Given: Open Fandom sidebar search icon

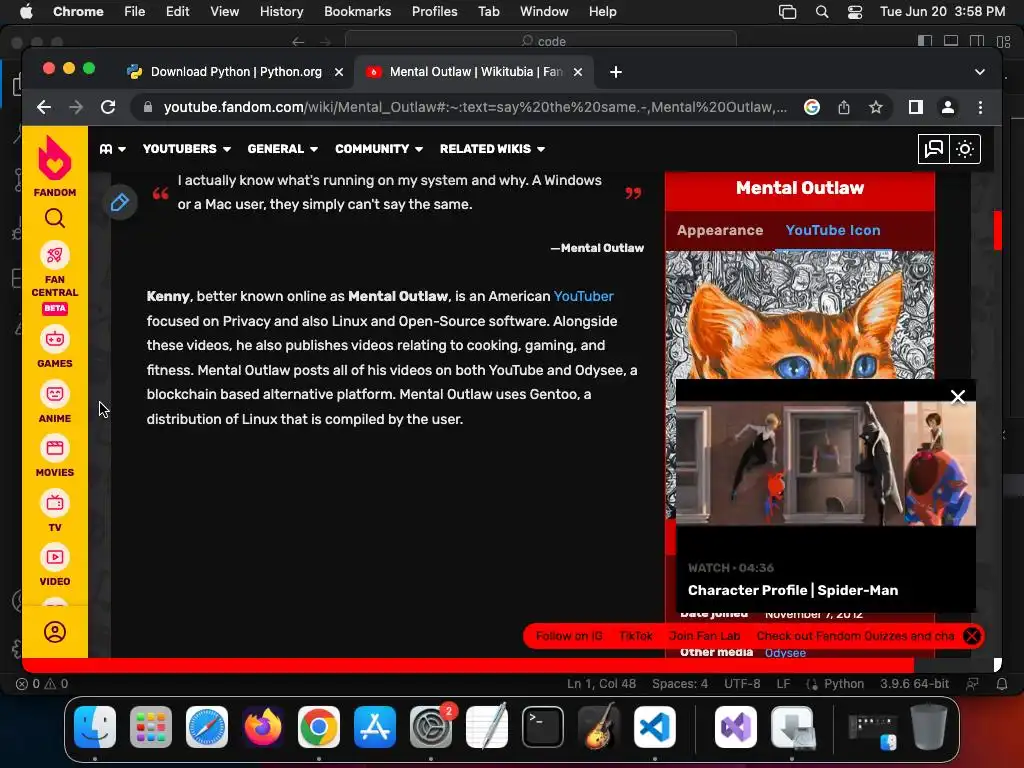Looking at the screenshot, I should pos(55,218).
